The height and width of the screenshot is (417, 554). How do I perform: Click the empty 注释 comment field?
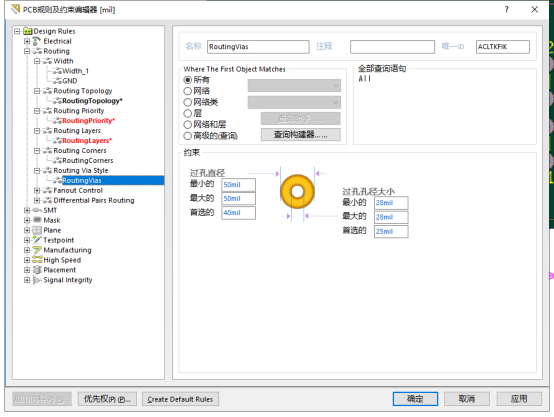click(x=392, y=47)
